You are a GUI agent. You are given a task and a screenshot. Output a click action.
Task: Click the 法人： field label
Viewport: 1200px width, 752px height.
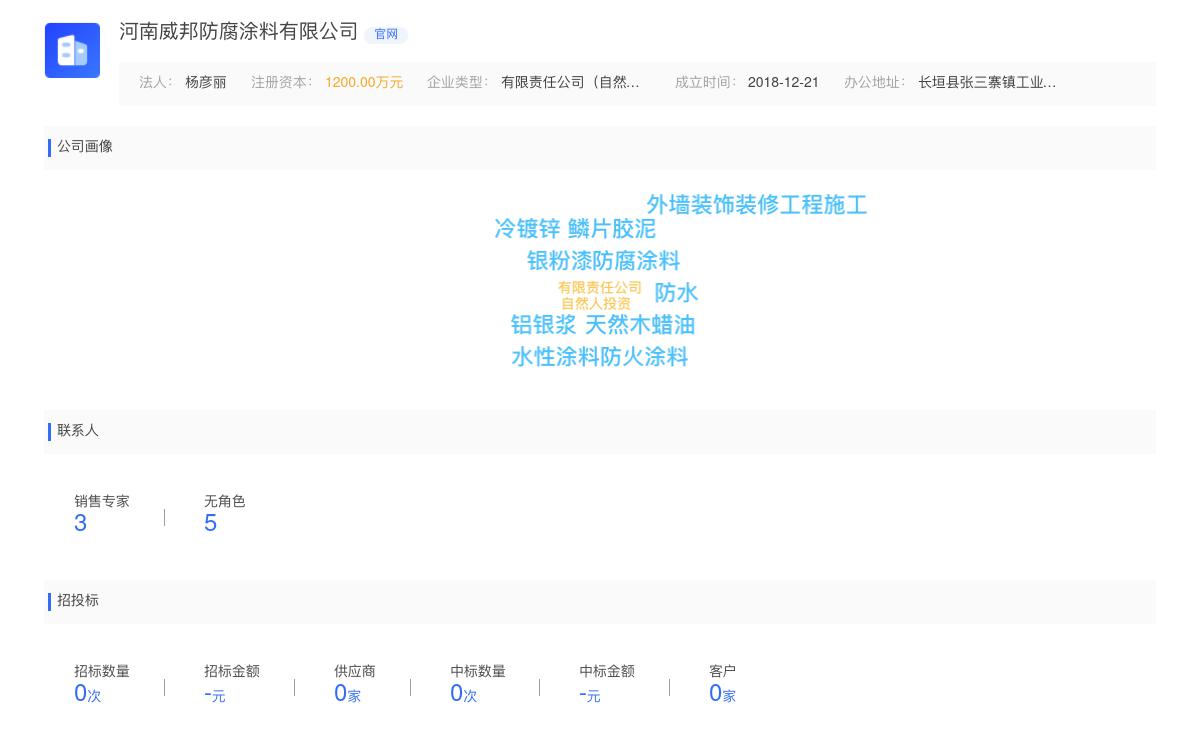156,83
